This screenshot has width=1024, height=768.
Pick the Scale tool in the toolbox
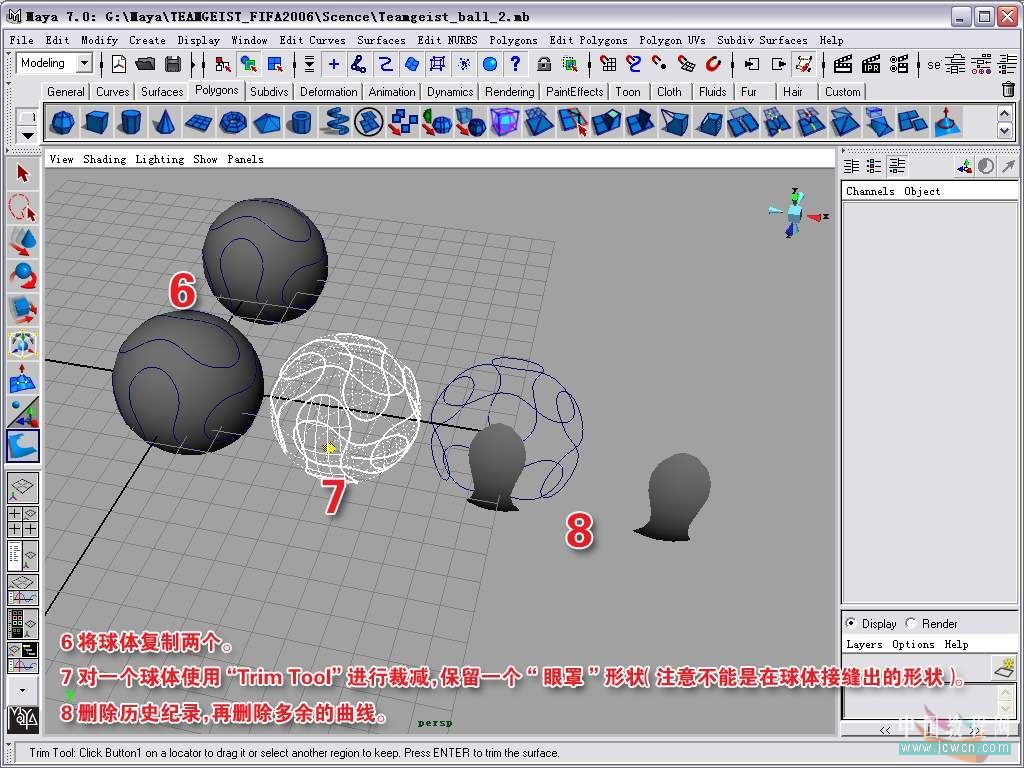click(23, 310)
